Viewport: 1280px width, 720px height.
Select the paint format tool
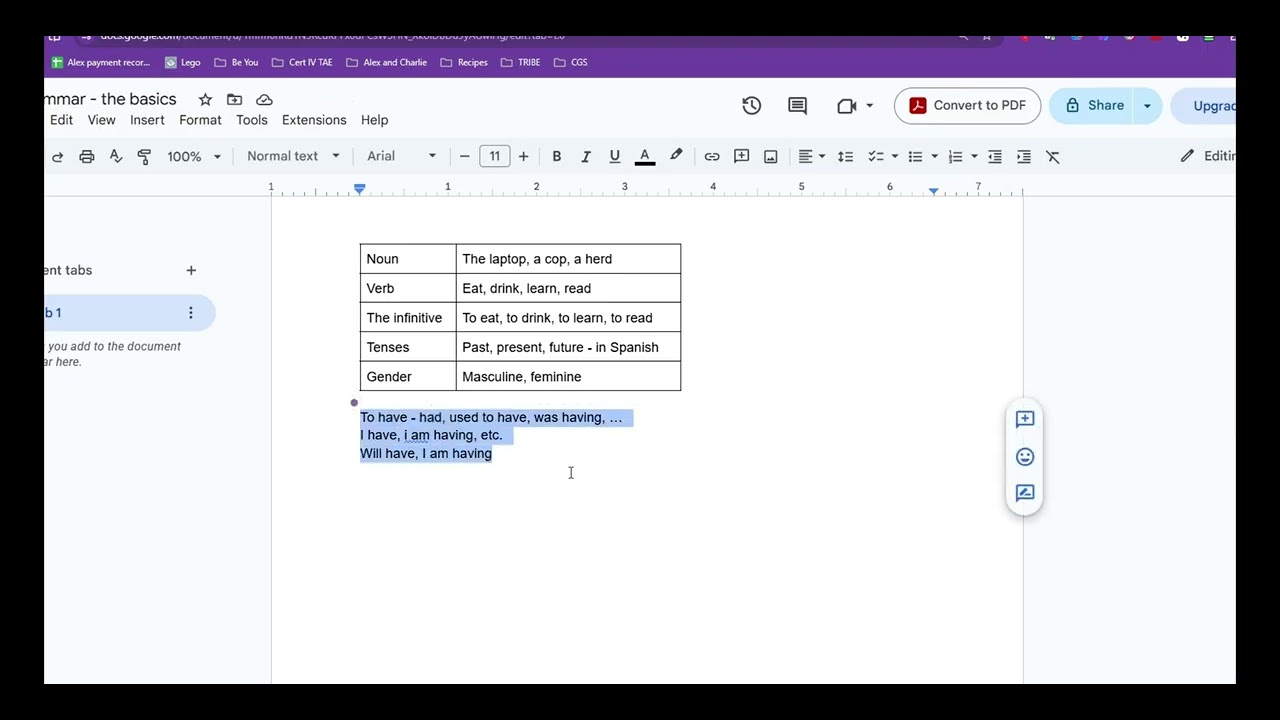[144, 157]
